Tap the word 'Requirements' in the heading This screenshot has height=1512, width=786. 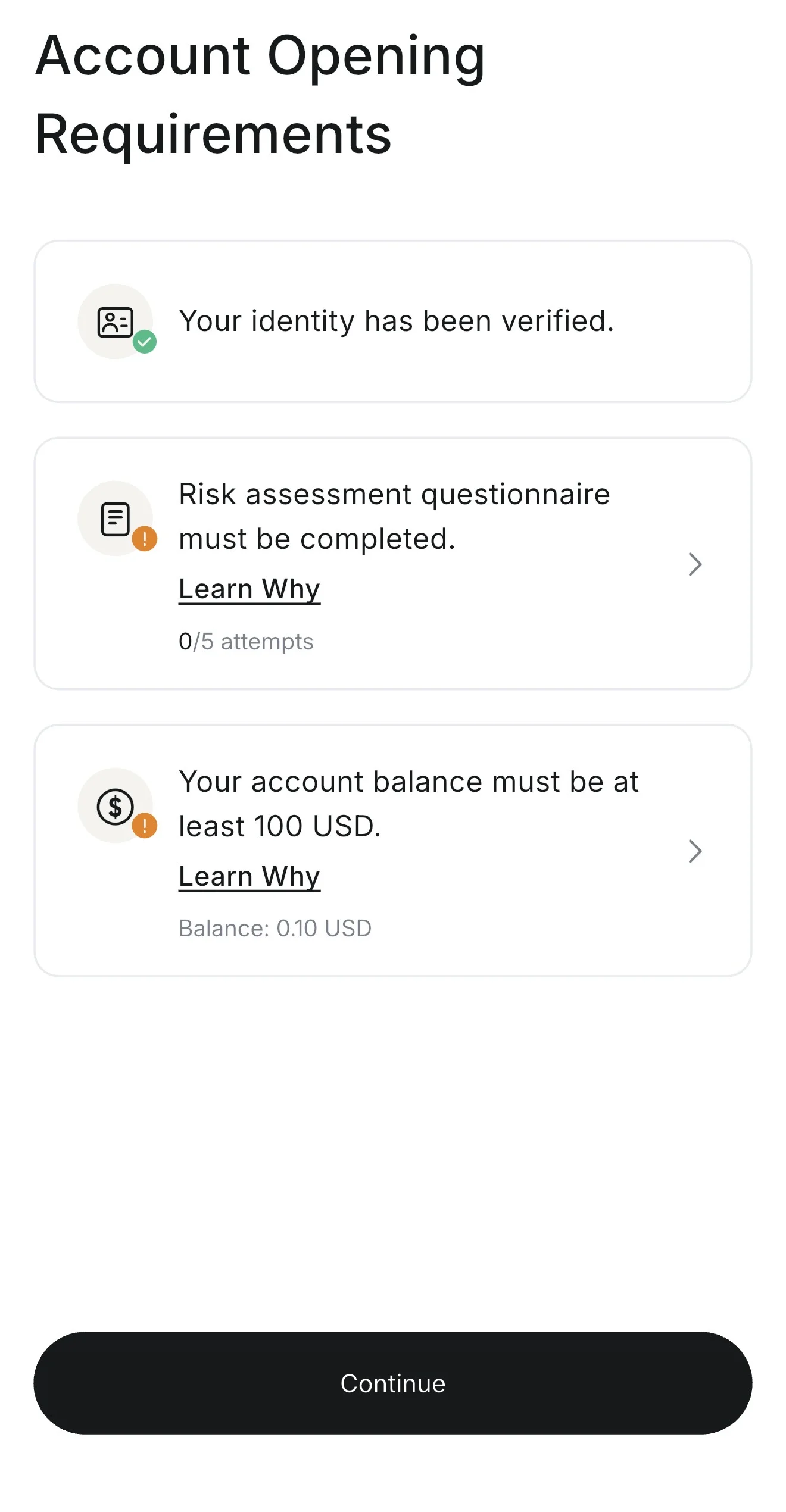coord(213,135)
